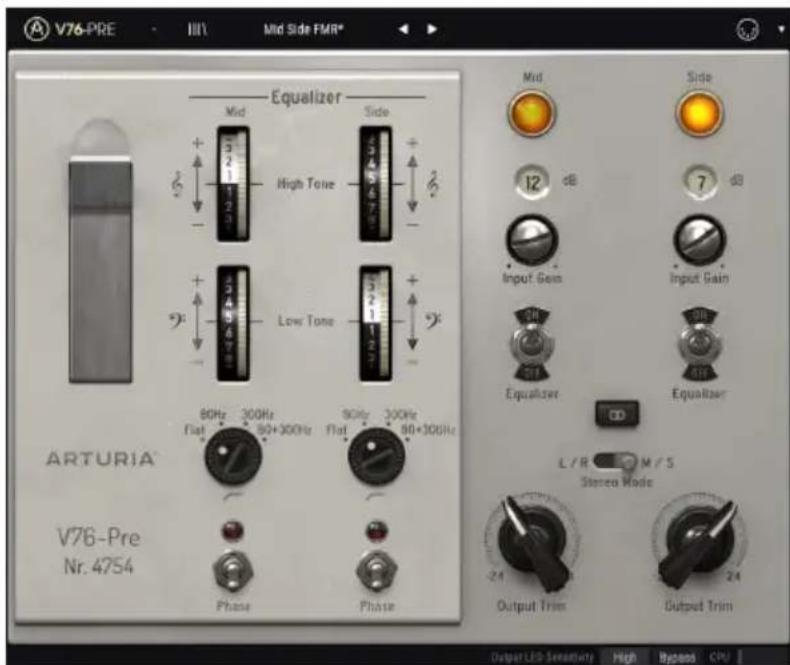Click the Side Output Trim knob
This screenshot has height=665, width=790.
pyautogui.click(x=699, y=543)
